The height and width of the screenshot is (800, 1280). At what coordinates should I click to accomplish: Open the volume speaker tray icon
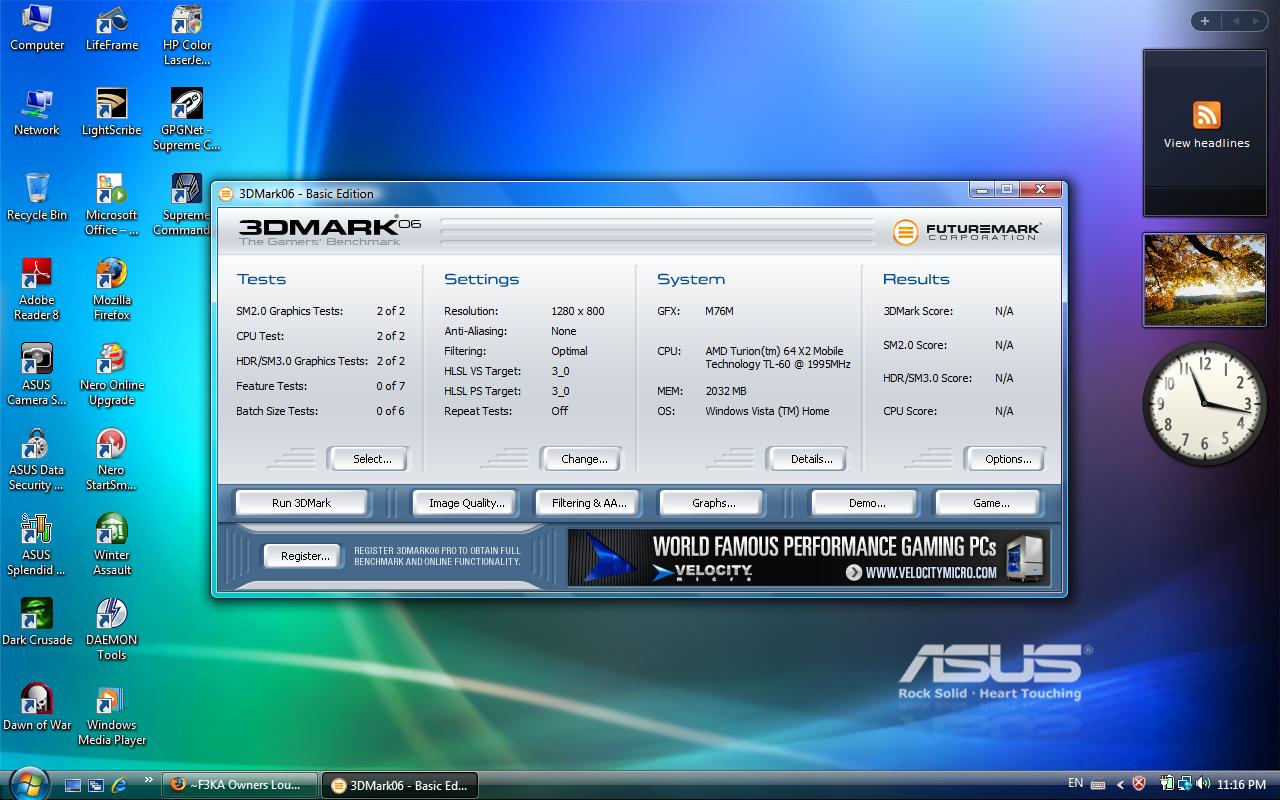(x=1204, y=784)
